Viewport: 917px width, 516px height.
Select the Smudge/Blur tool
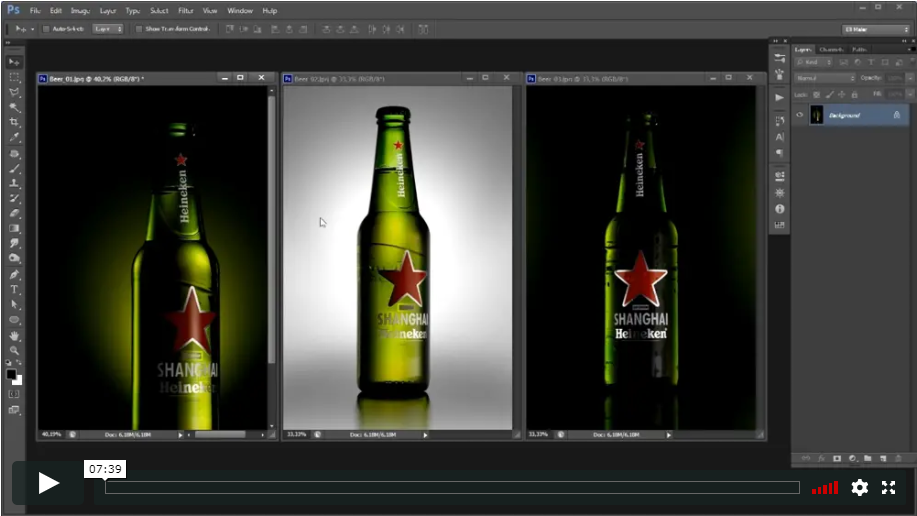[x=15, y=243]
